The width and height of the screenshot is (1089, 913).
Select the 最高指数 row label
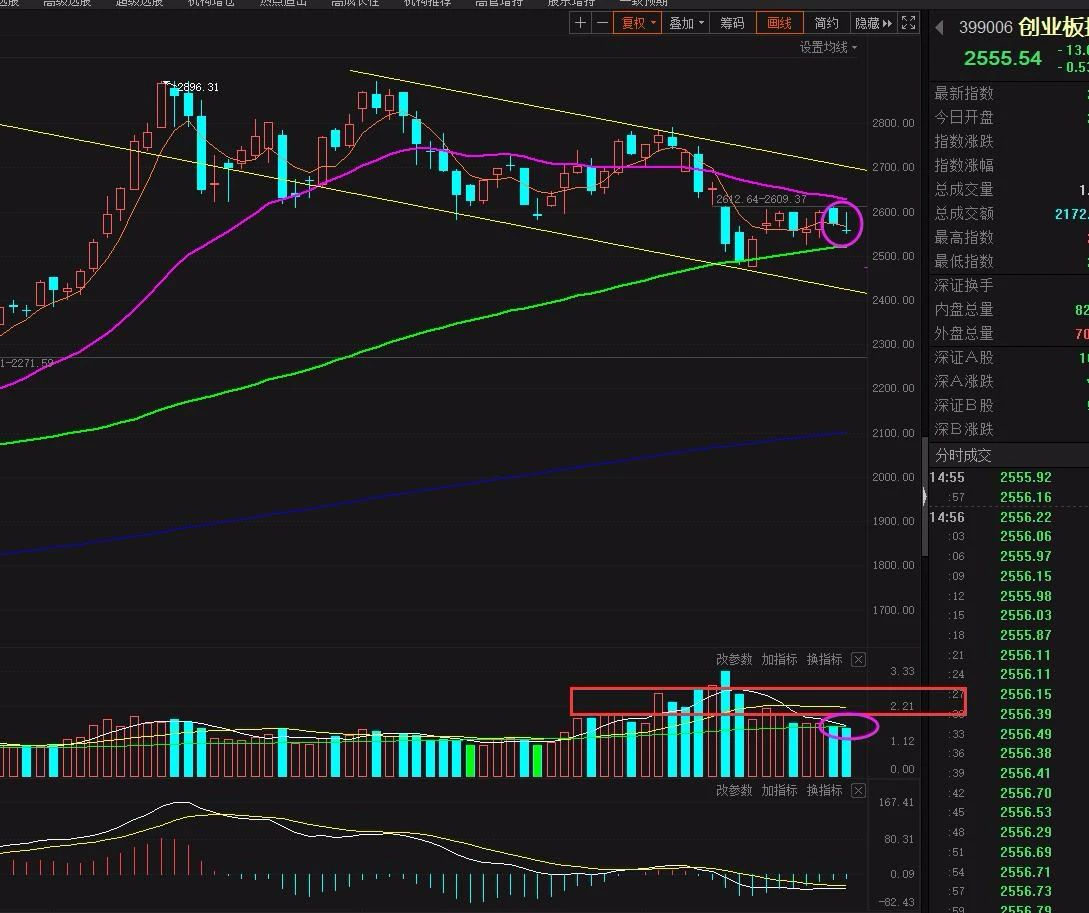click(963, 237)
